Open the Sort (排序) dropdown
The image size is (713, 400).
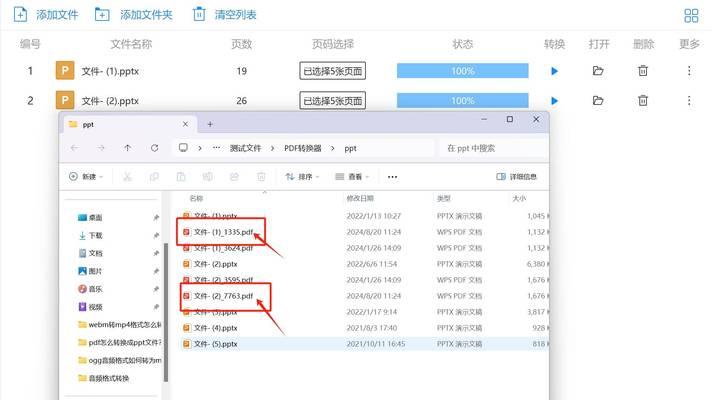(x=302, y=176)
